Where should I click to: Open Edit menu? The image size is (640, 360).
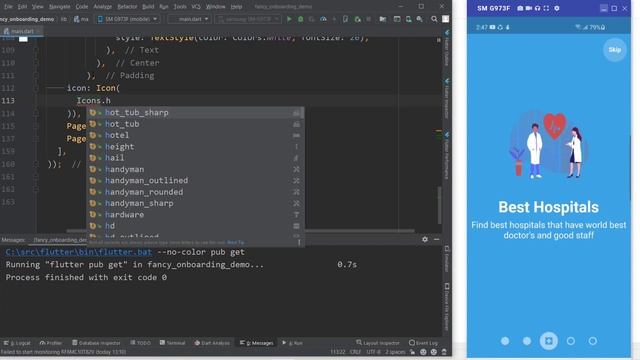click(22, 7)
